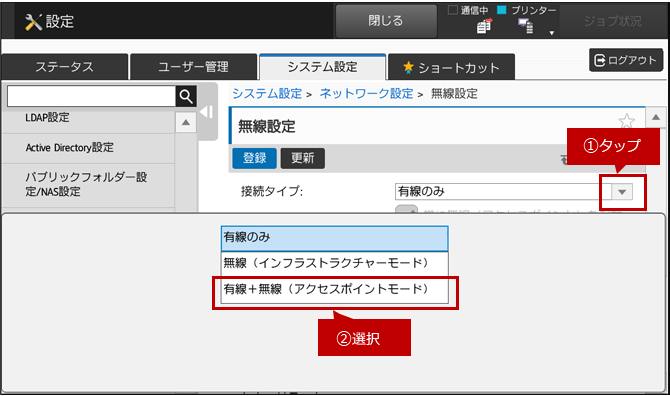This screenshot has height=396, width=670.
Task: Click the 登録 button
Action: tap(255, 158)
